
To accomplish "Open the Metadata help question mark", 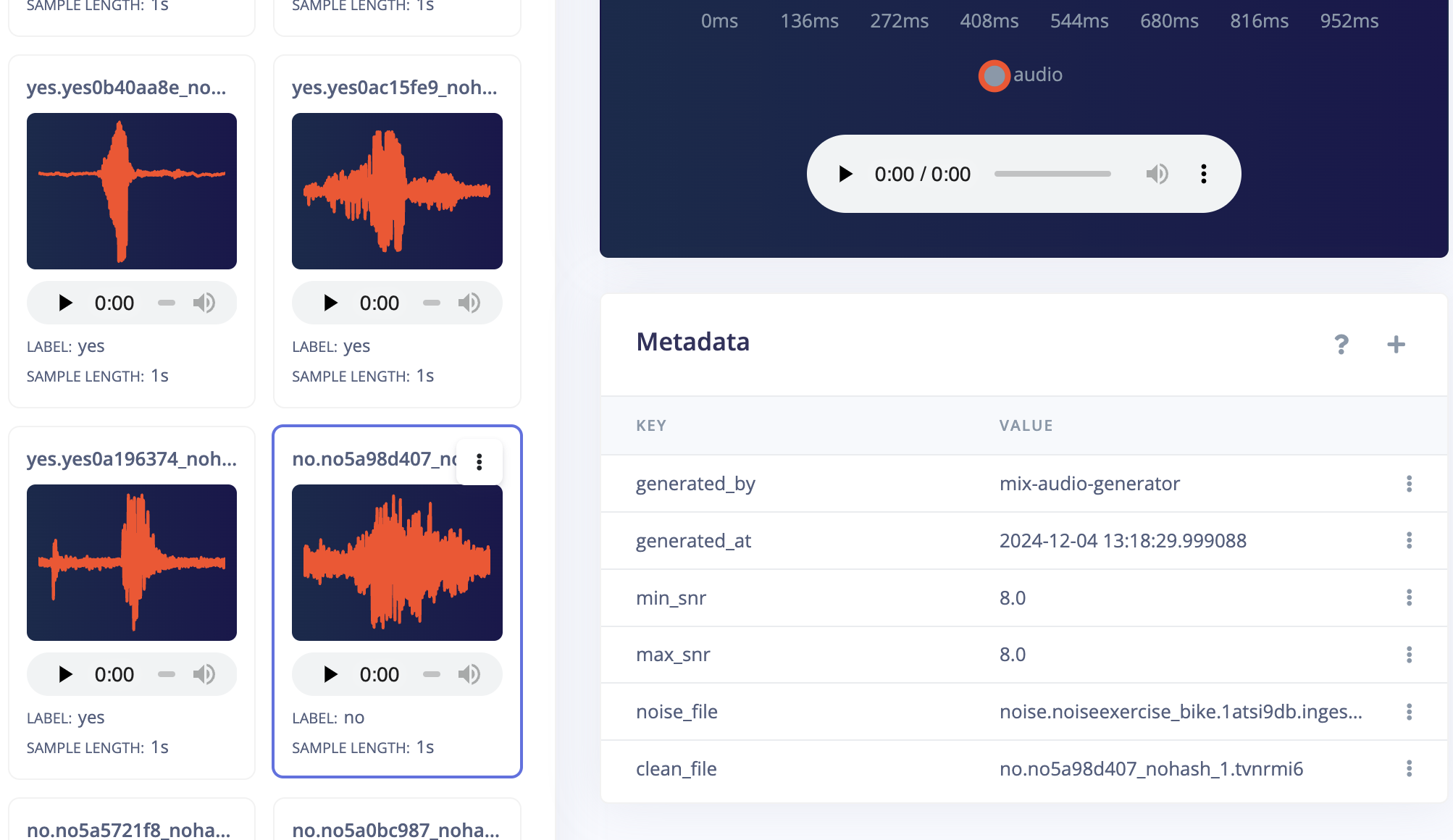I will 1341,344.
